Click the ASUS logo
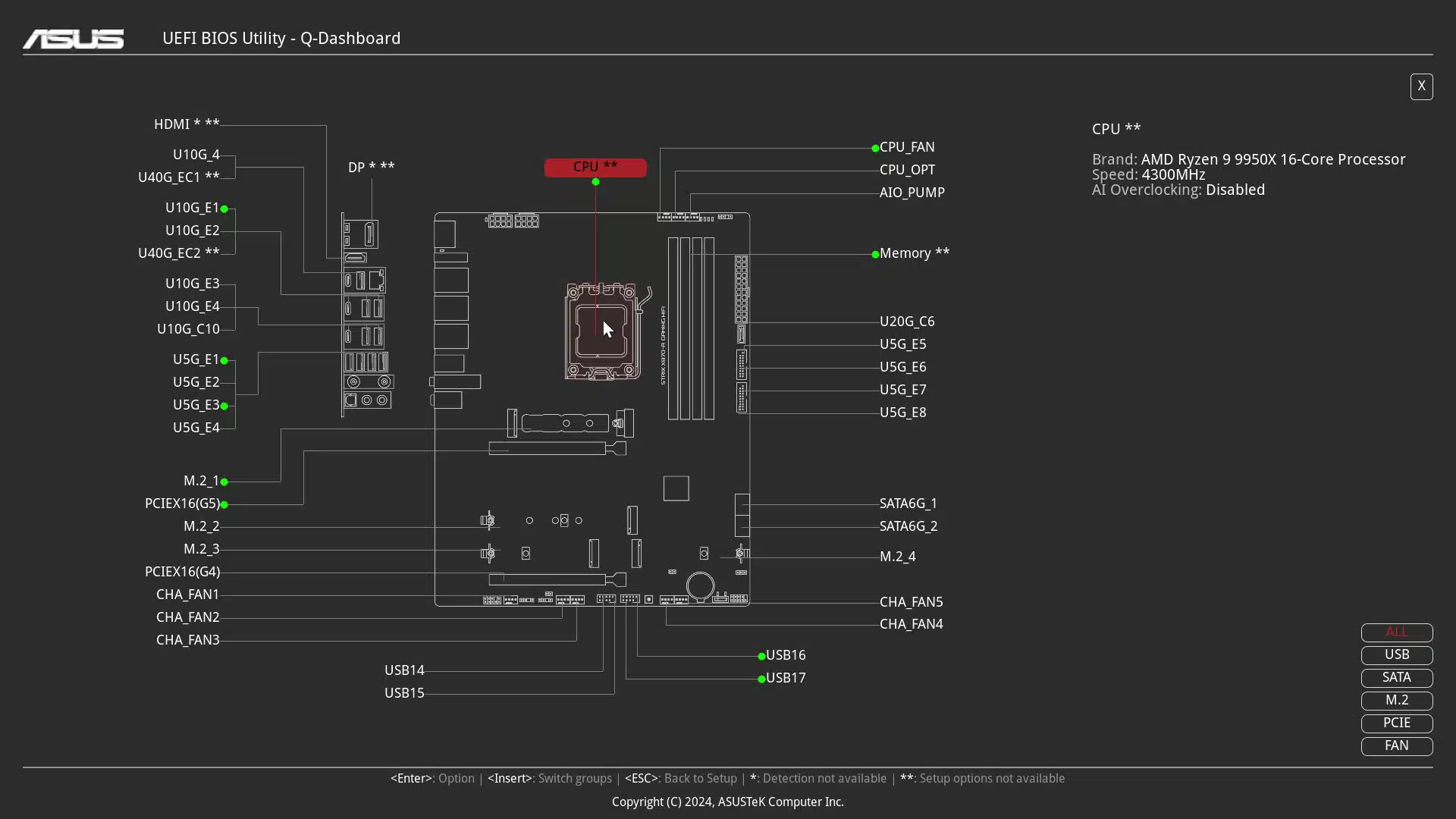The image size is (1456, 819). [x=74, y=39]
